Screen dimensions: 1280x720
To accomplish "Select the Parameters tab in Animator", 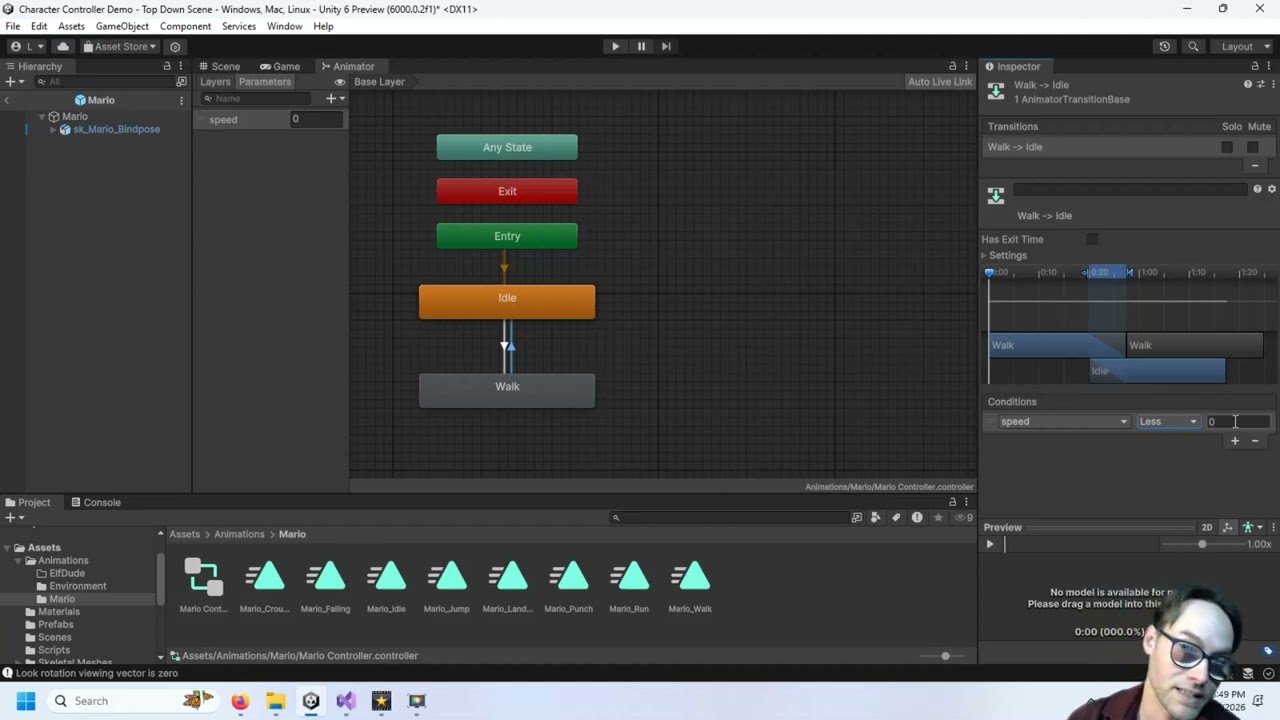I will pyautogui.click(x=264, y=82).
